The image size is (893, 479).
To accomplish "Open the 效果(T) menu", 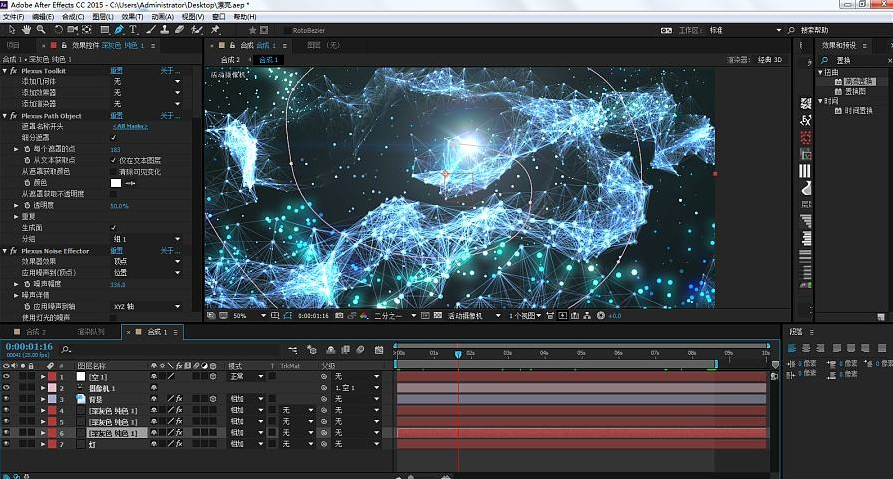I will tap(132, 17).
